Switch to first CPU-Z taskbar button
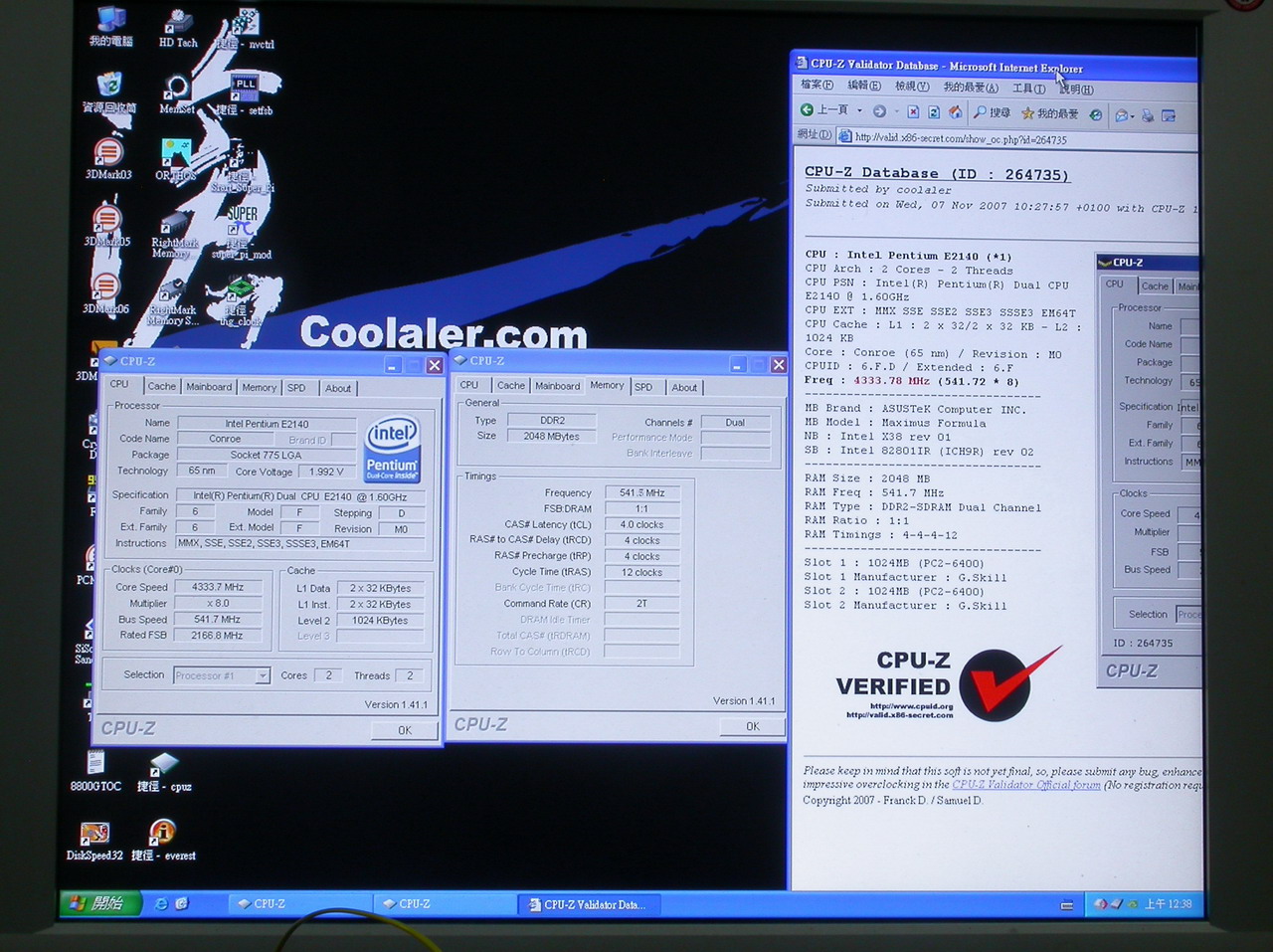The image size is (1273, 952). [x=298, y=903]
